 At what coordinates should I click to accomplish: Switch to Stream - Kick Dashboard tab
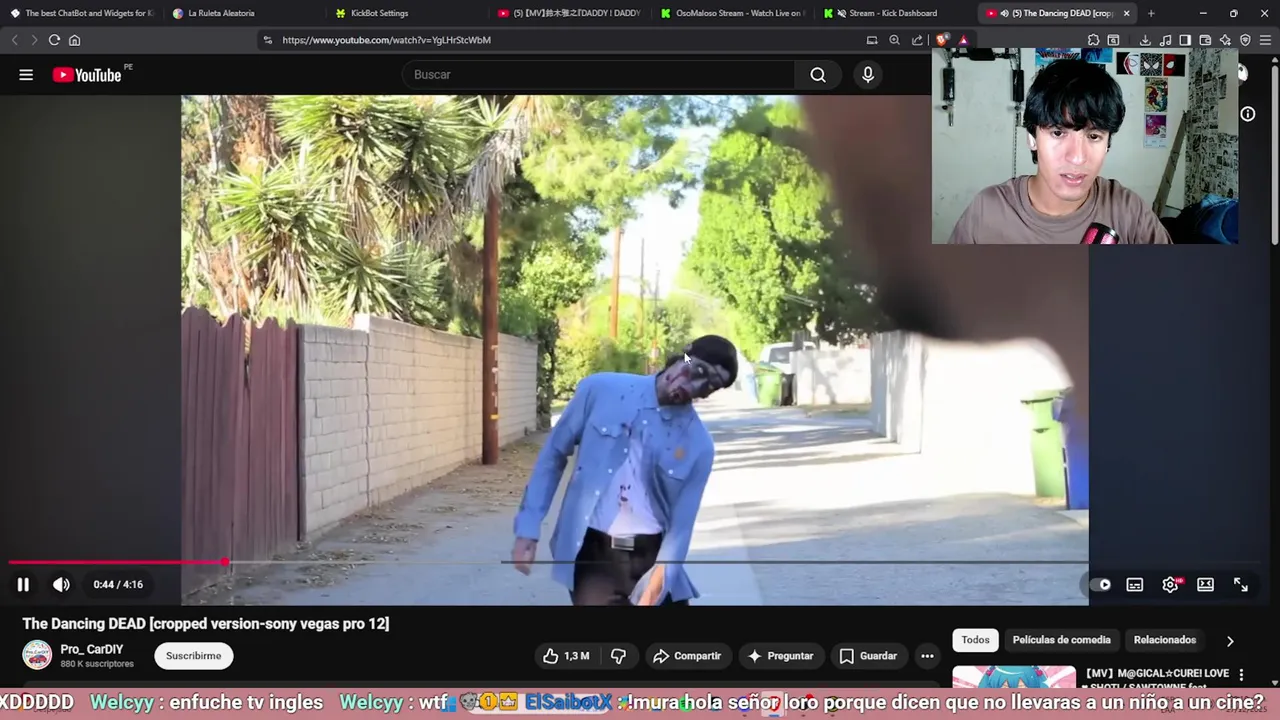[x=893, y=13]
